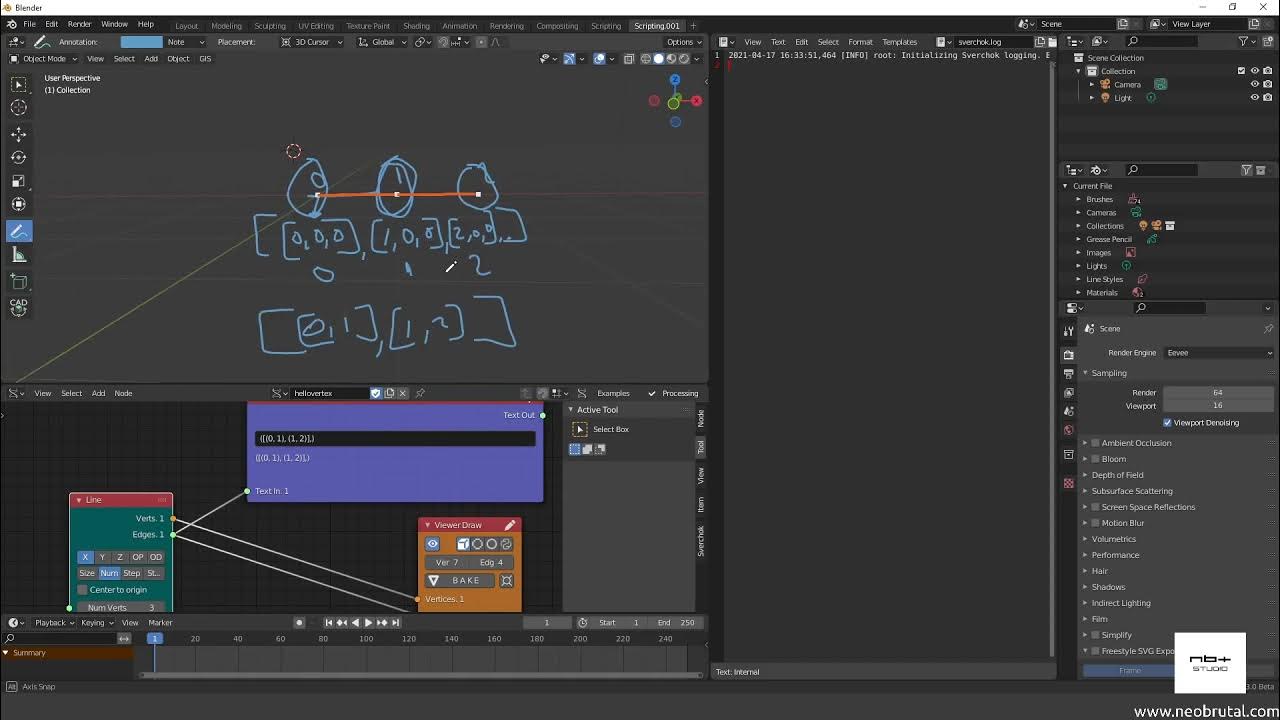This screenshot has height=720, width=1280.
Task: Open the Render Engine Eevee dropdown
Action: pos(1219,353)
